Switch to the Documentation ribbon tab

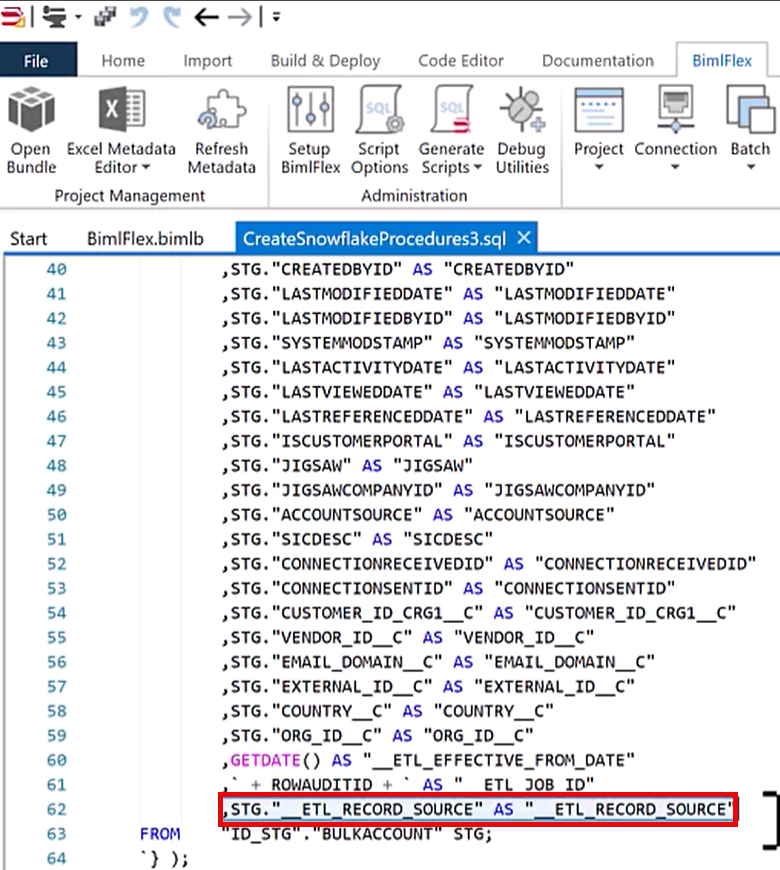(x=598, y=60)
